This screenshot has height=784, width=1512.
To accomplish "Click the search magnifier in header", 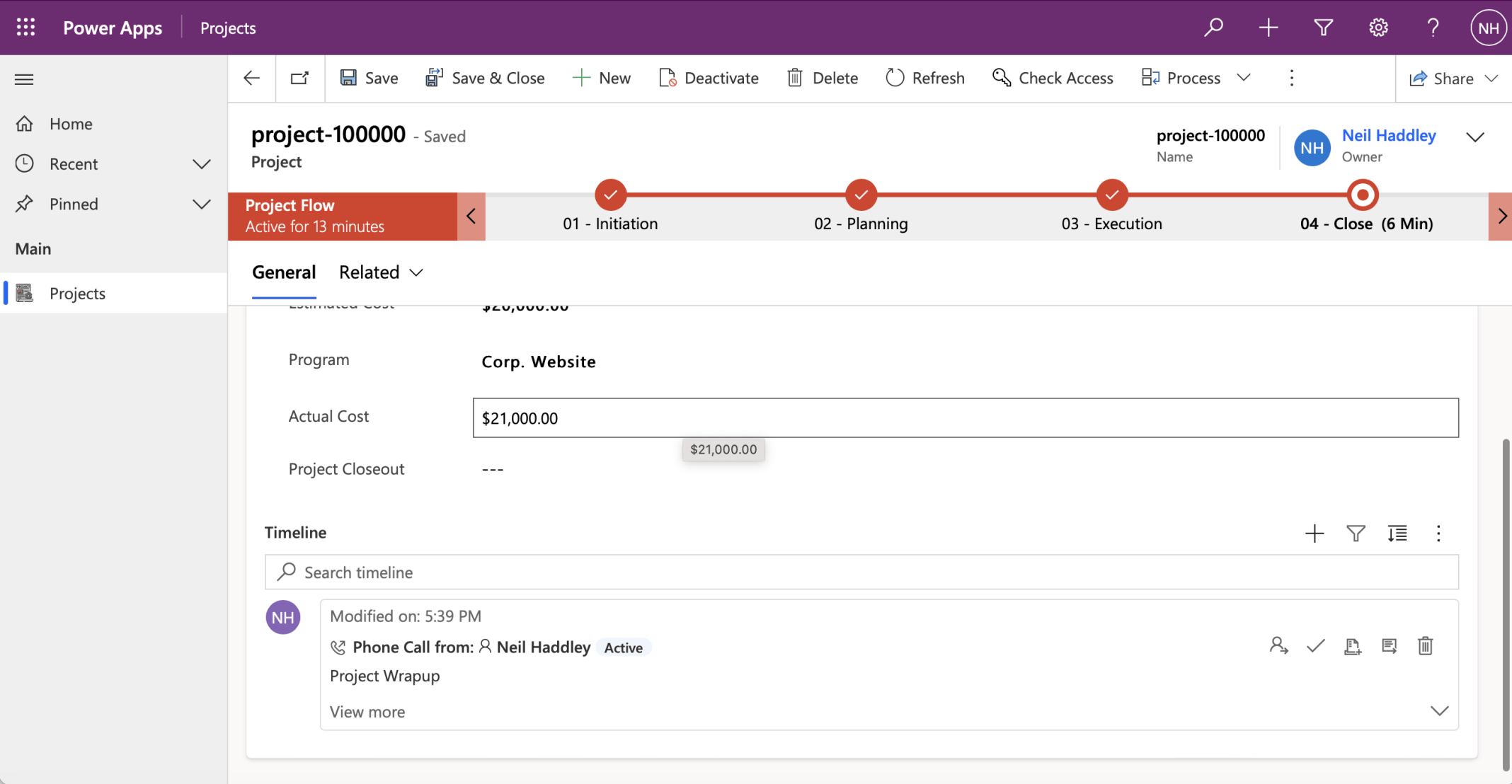I will pos(1213,28).
